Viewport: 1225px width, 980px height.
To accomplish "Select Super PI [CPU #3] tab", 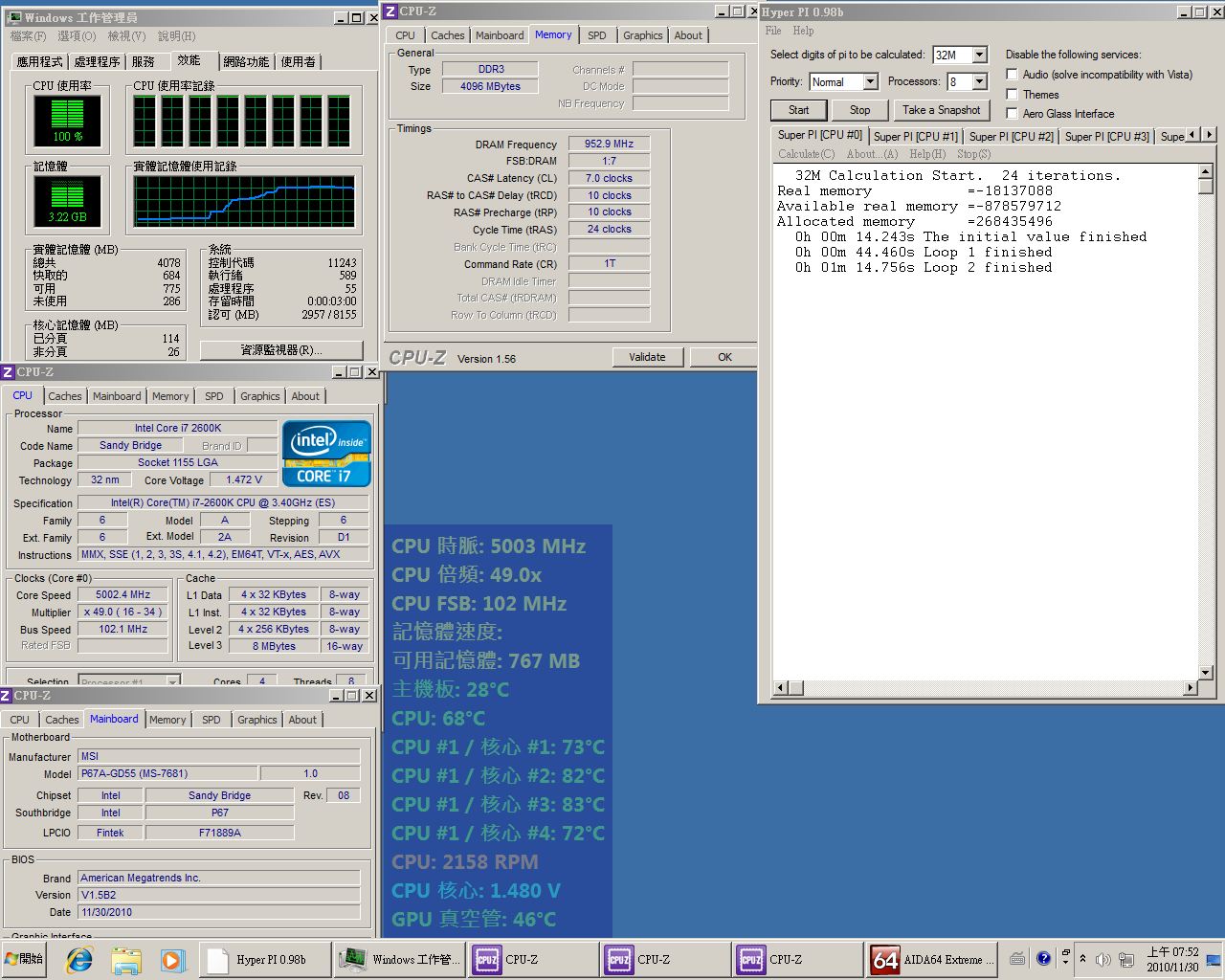I will [x=1106, y=137].
